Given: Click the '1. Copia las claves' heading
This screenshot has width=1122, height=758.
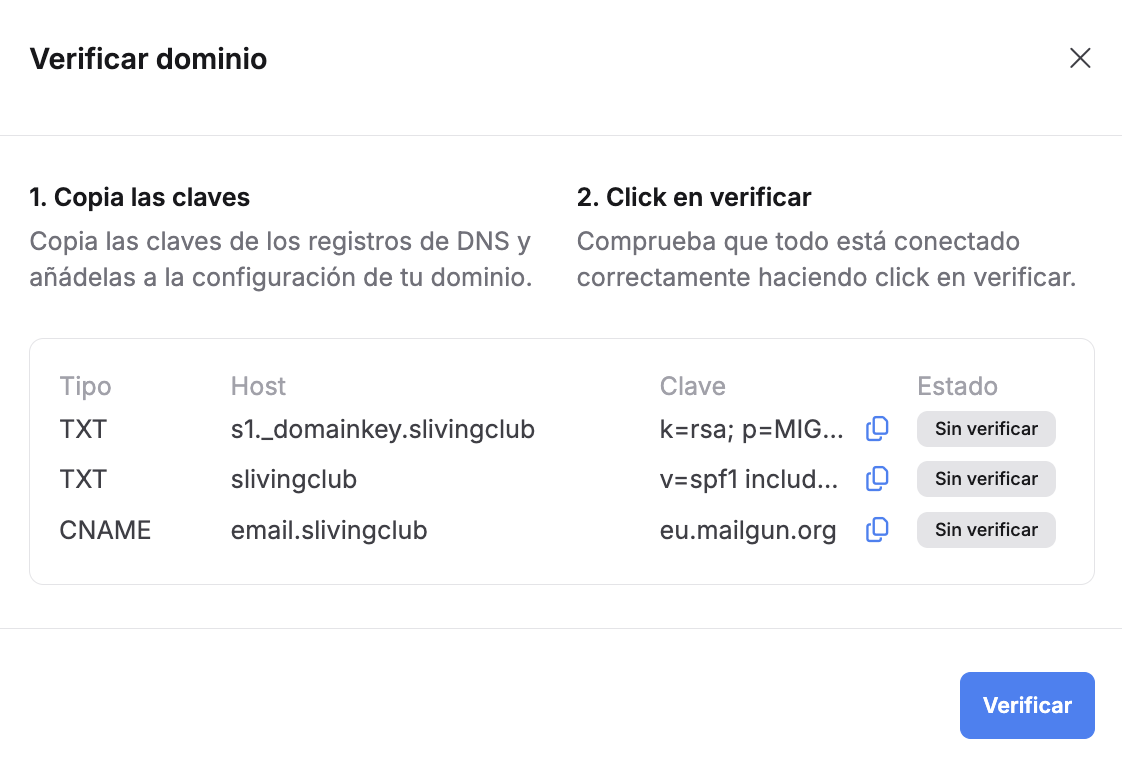Looking at the screenshot, I should (x=140, y=197).
